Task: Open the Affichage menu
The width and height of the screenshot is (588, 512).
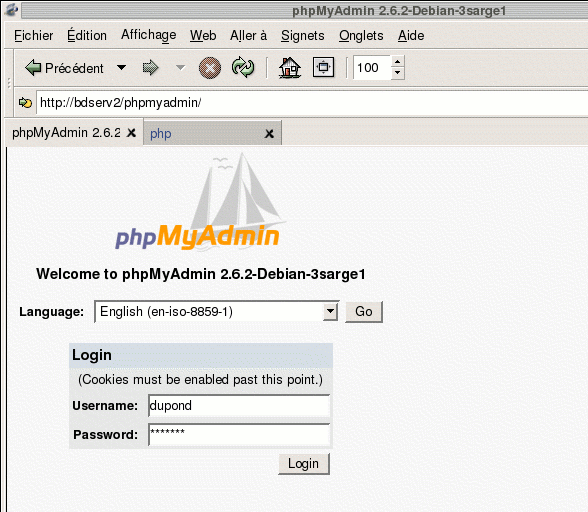Action: click(x=148, y=35)
